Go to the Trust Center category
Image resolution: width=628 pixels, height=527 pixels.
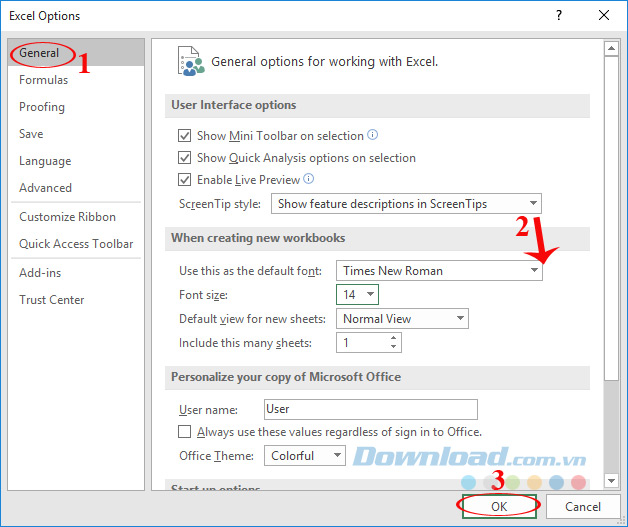pos(76,300)
